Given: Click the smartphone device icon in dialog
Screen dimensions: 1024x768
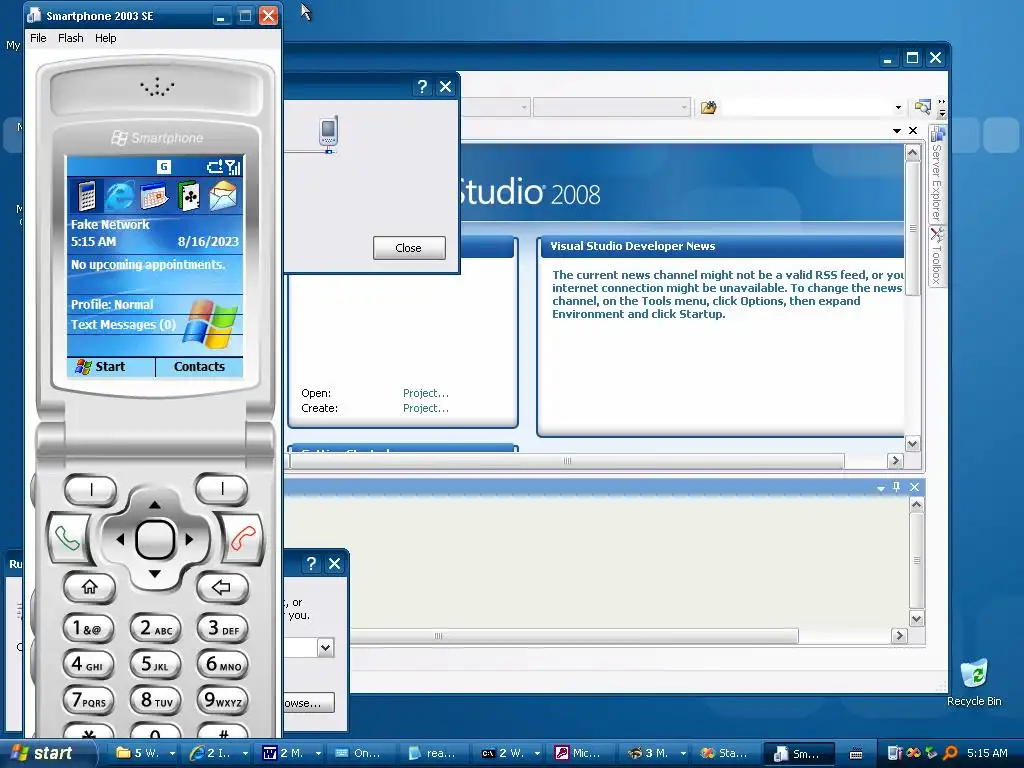Looking at the screenshot, I should 328,133.
